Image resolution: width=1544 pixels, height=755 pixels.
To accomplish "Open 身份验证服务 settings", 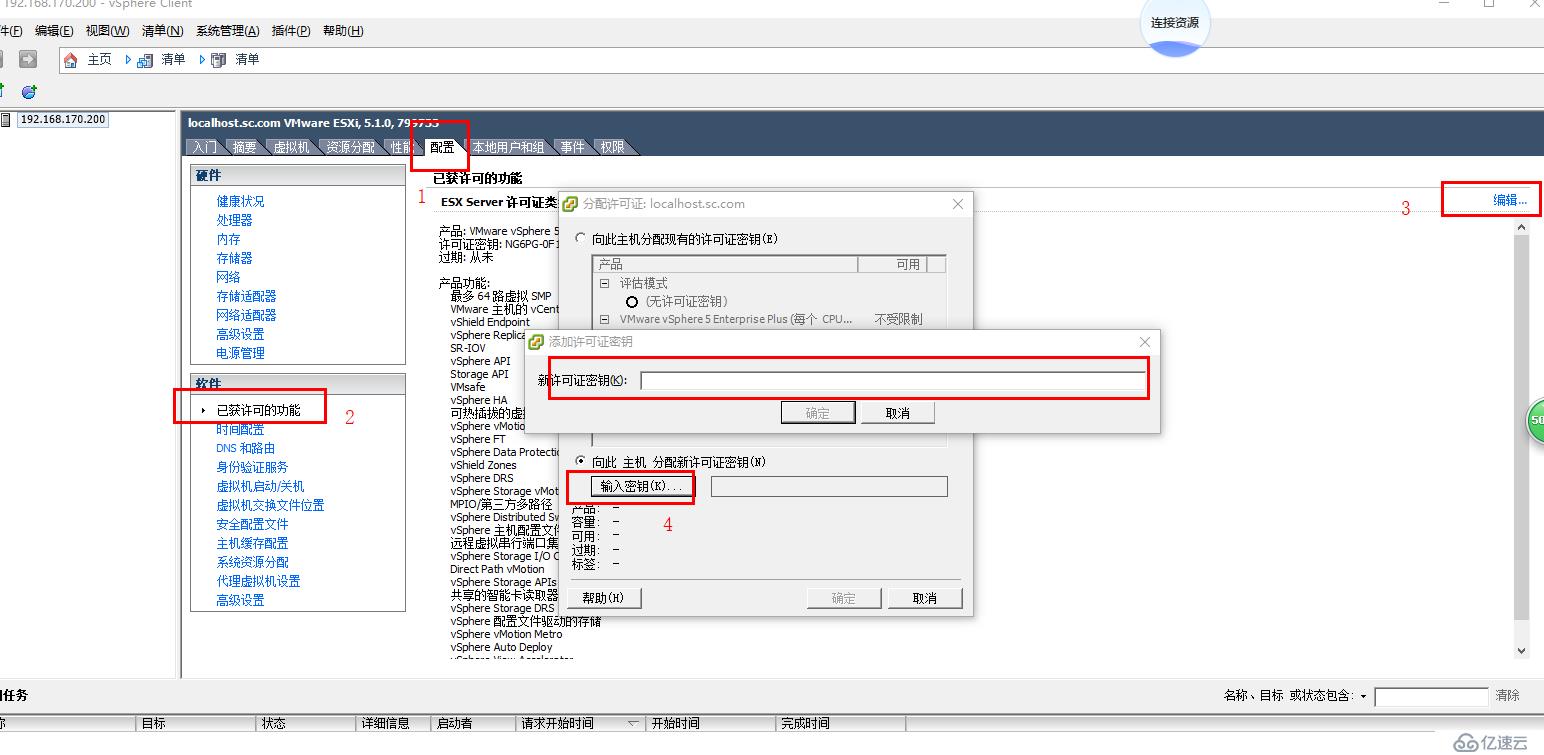I will click(253, 467).
